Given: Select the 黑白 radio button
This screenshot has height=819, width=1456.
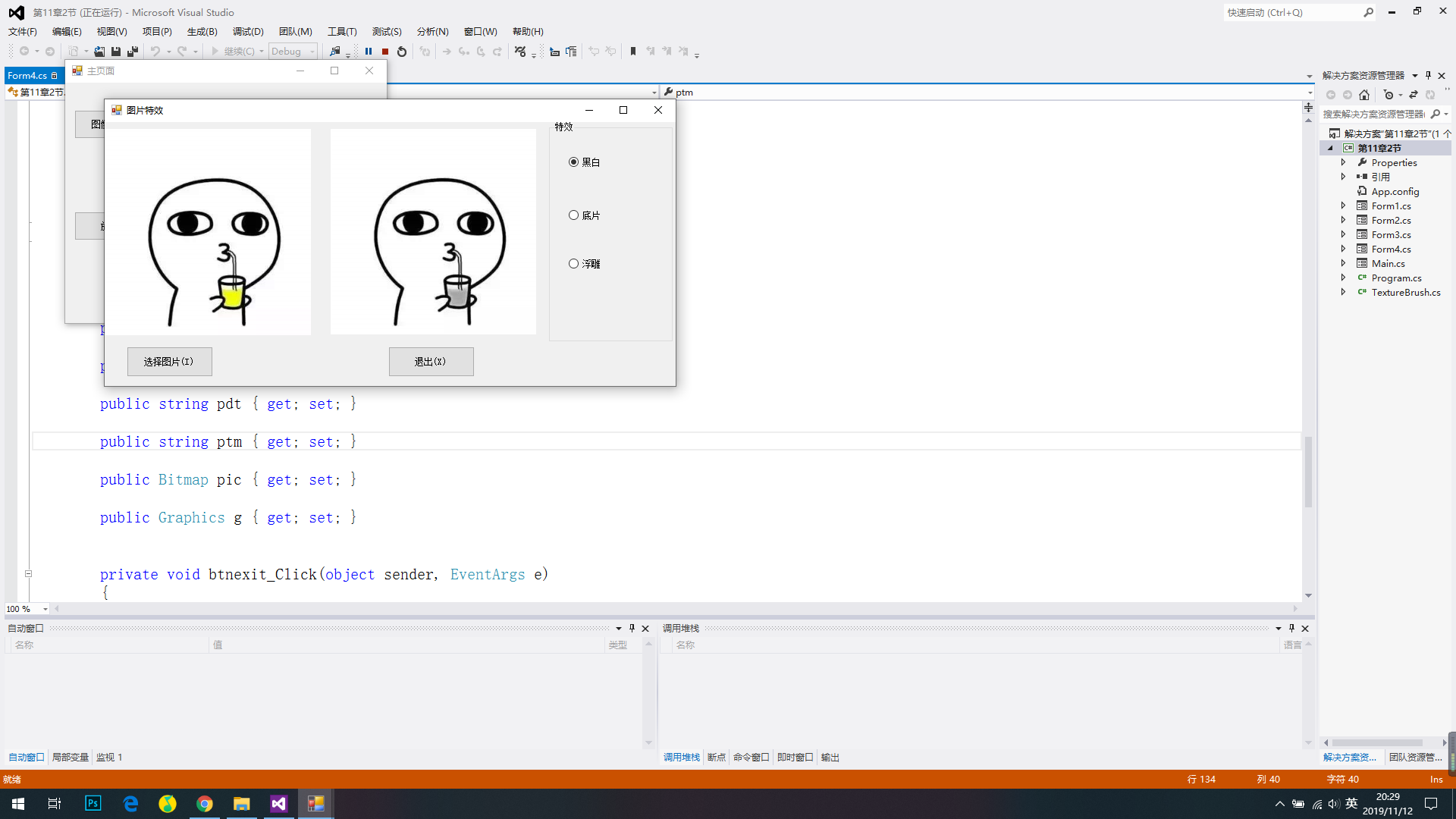Looking at the screenshot, I should pos(585,162).
